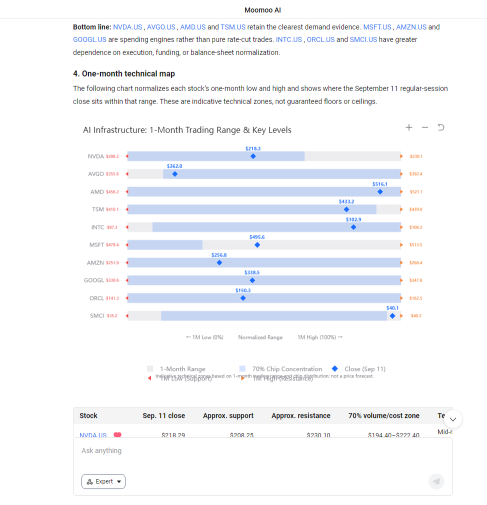This screenshot has height=505, width=487.
Task: Zoom out the chart with minus icon
Action: (425, 128)
